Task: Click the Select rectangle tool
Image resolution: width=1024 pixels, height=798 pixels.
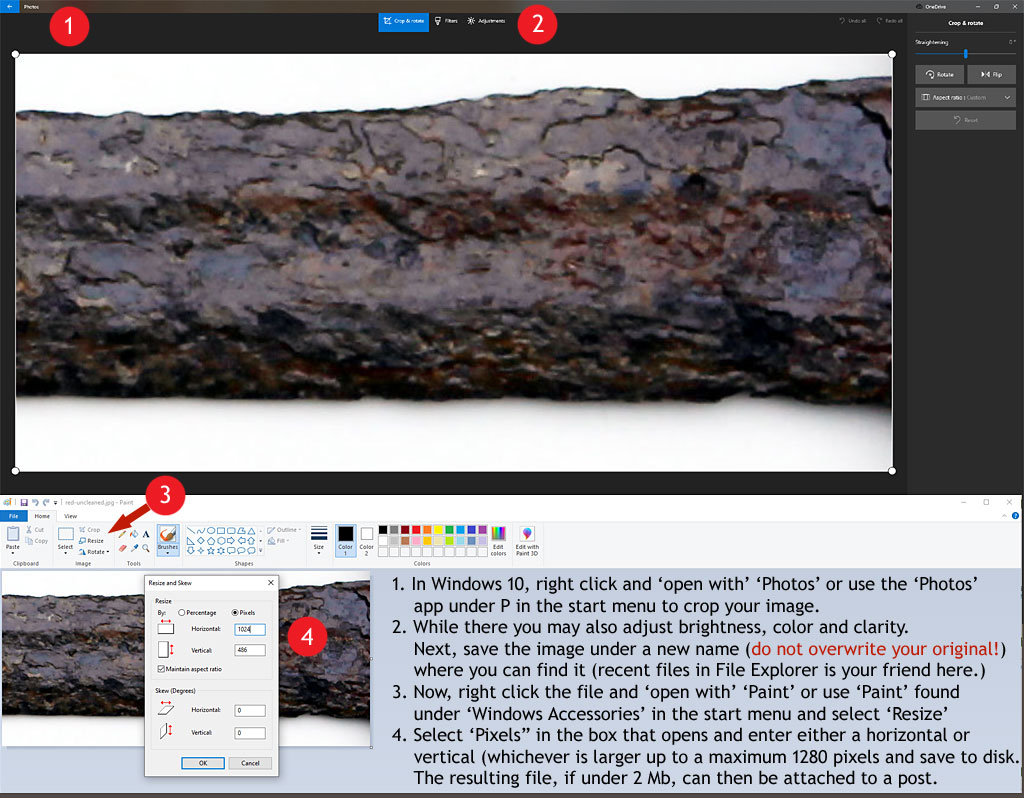Action: point(65,534)
